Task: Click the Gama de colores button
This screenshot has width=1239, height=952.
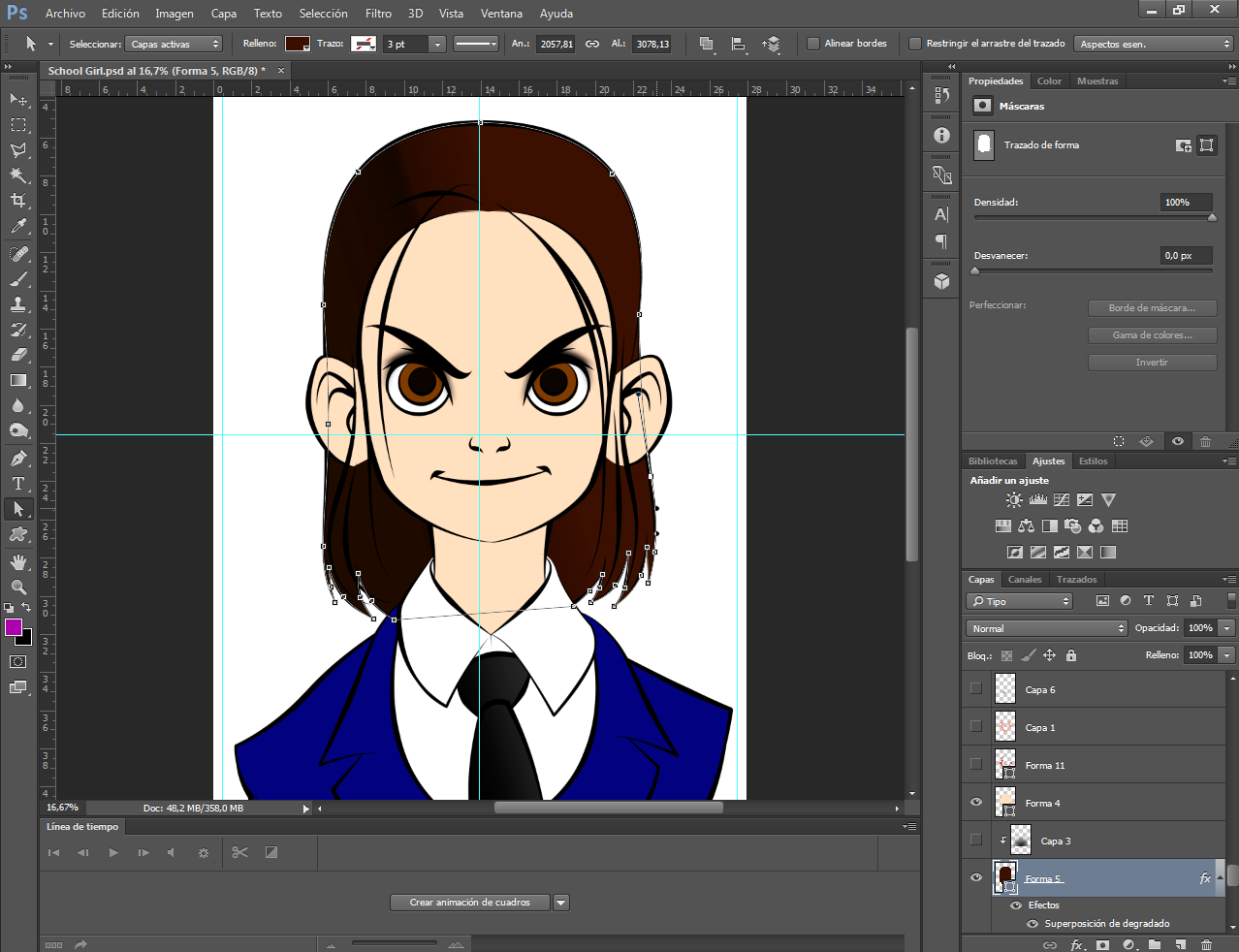Action: tap(1152, 335)
